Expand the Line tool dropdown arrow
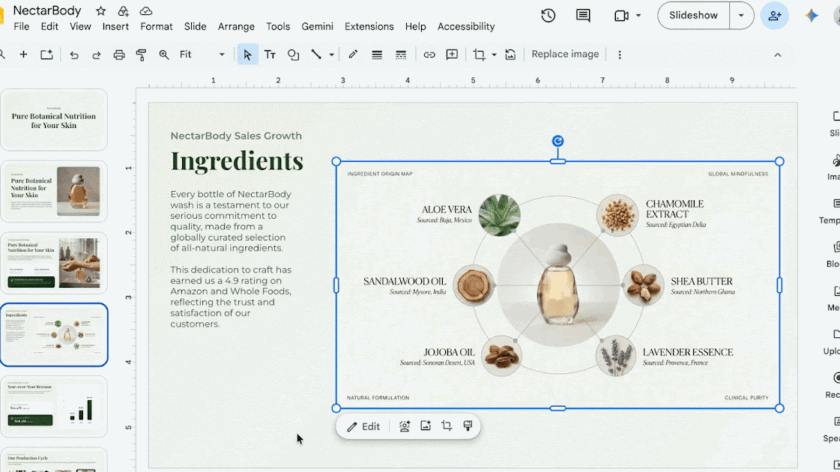Image resolution: width=840 pixels, height=472 pixels. 332,55
